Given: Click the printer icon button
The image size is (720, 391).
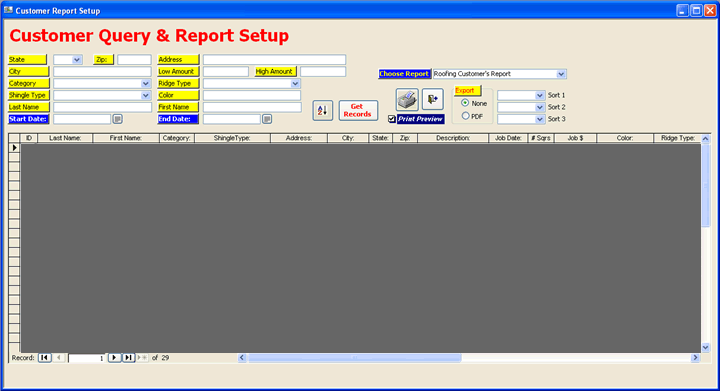Looking at the screenshot, I should pos(407,100).
